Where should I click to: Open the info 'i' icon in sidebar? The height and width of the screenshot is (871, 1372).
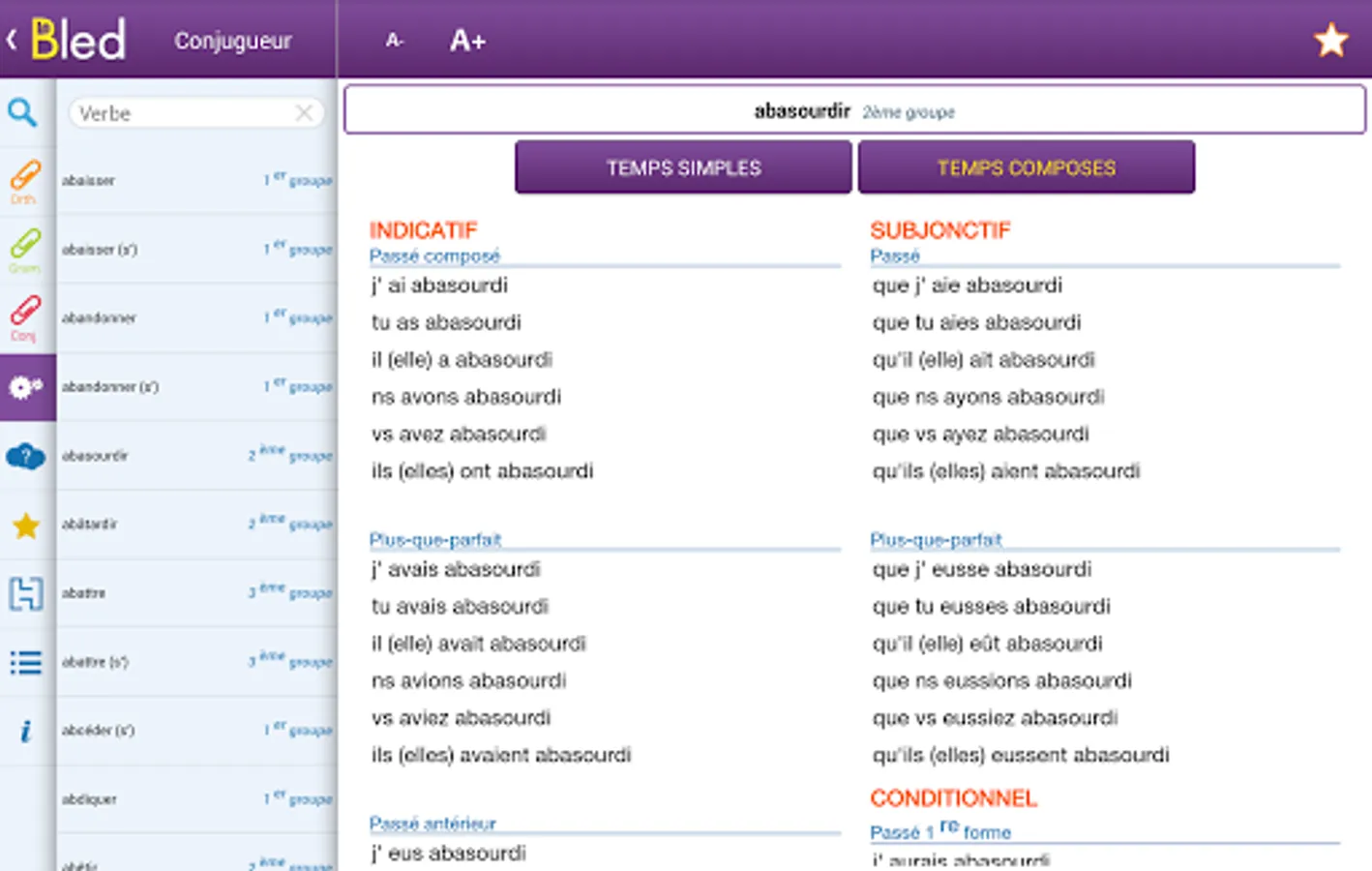pos(25,732)
